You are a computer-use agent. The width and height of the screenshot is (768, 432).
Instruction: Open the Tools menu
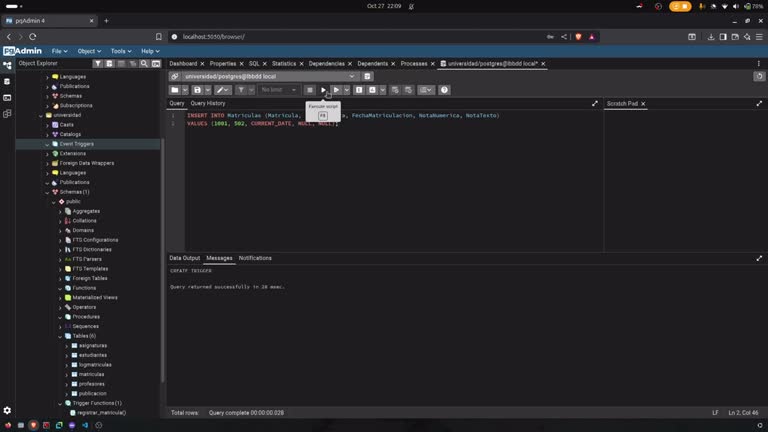coord(120,51)
